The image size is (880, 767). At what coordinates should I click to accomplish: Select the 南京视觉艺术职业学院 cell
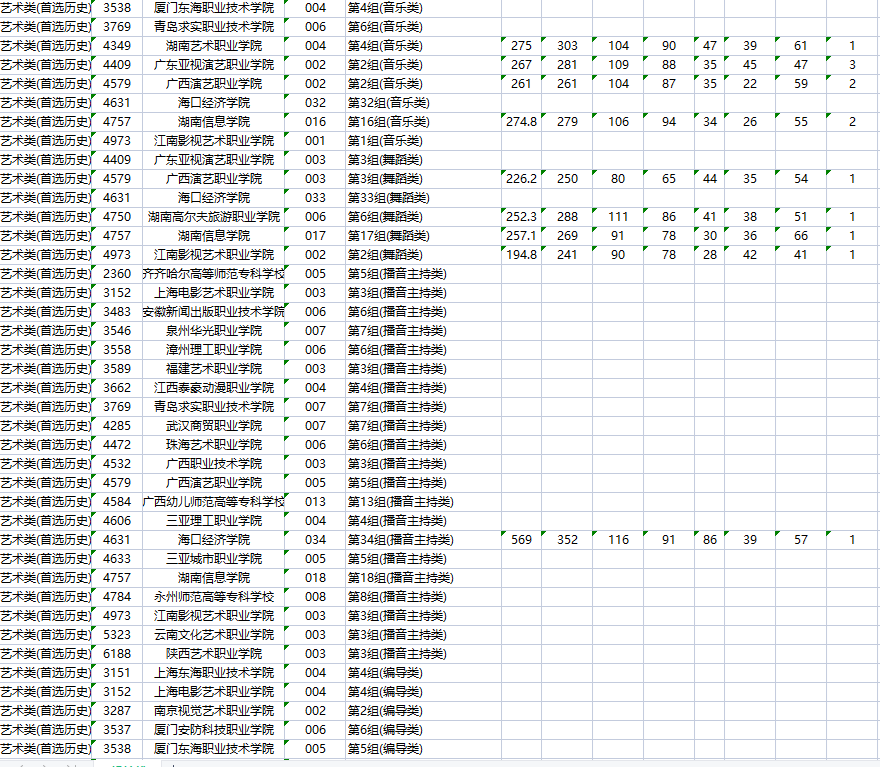point(213,711)
